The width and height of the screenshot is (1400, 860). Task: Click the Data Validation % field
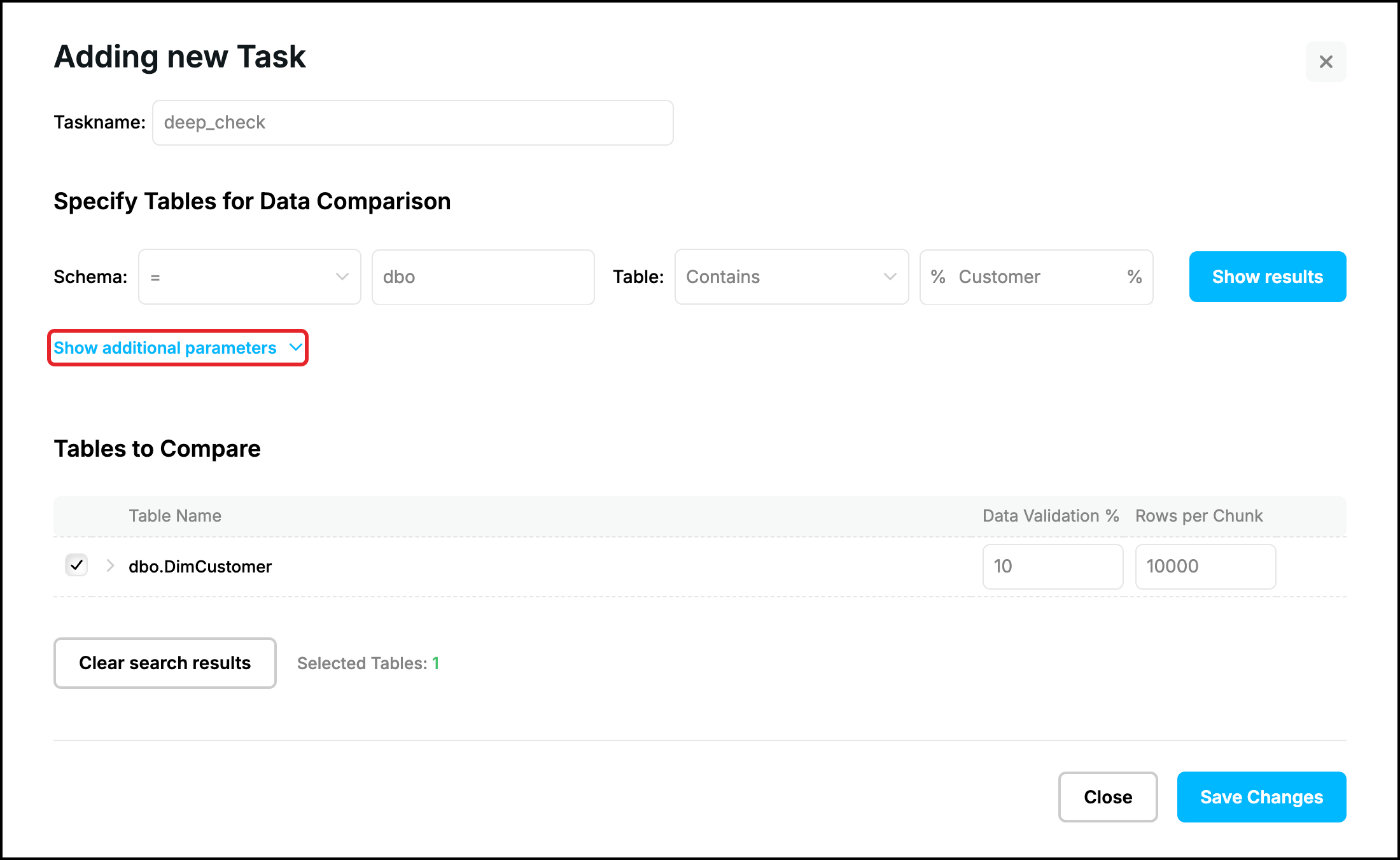(1053, 566)
